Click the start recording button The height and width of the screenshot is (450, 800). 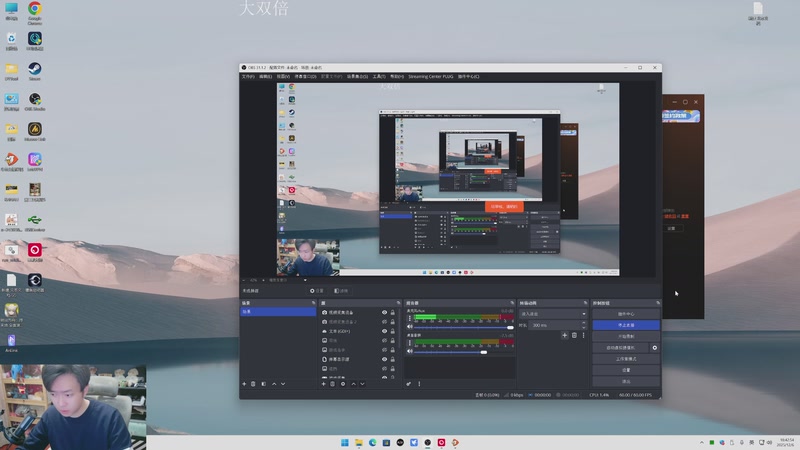click(626, 336)
